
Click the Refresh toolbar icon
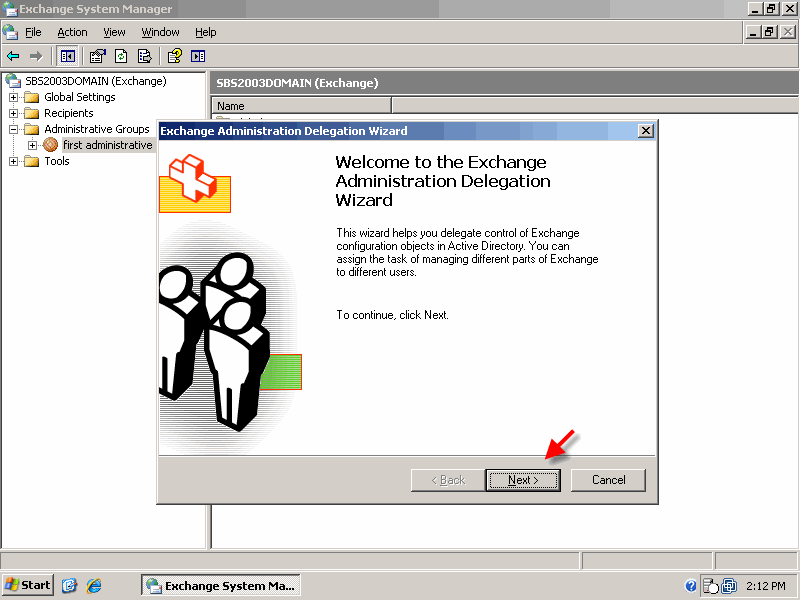tap(121, 56)
